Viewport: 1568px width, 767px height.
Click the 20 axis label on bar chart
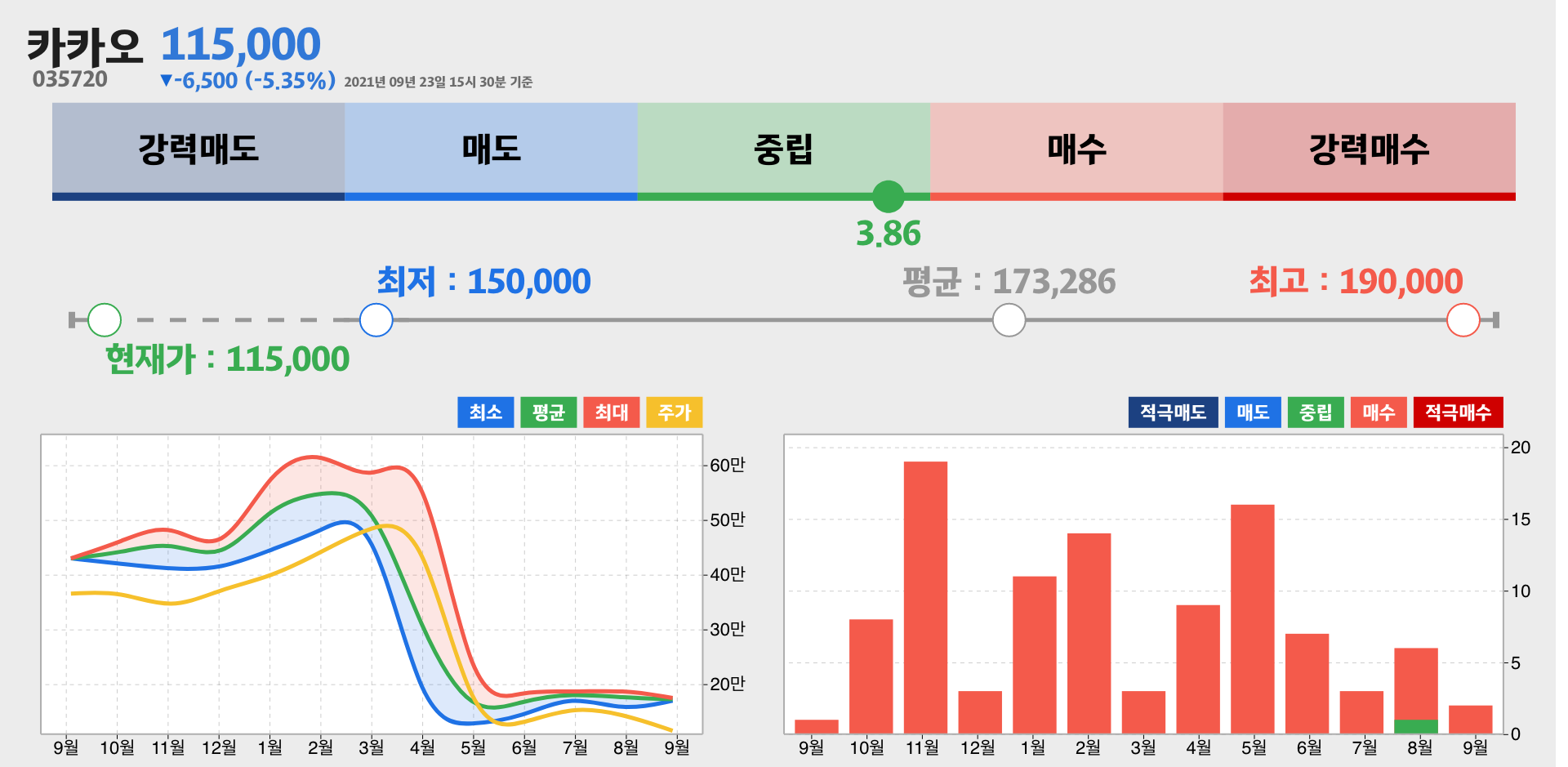point(1521,448)
